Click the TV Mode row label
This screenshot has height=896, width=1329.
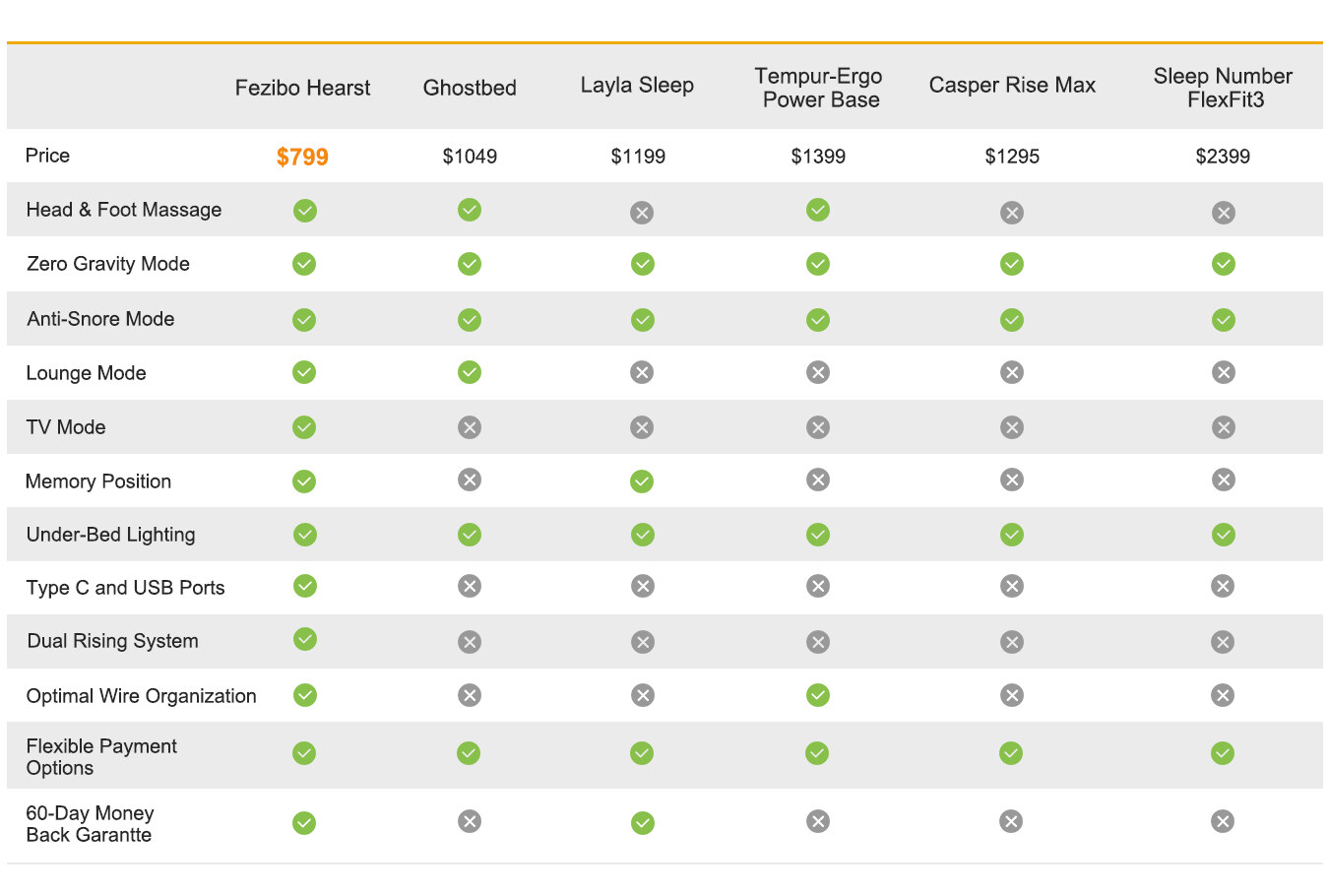pos(66,427)
